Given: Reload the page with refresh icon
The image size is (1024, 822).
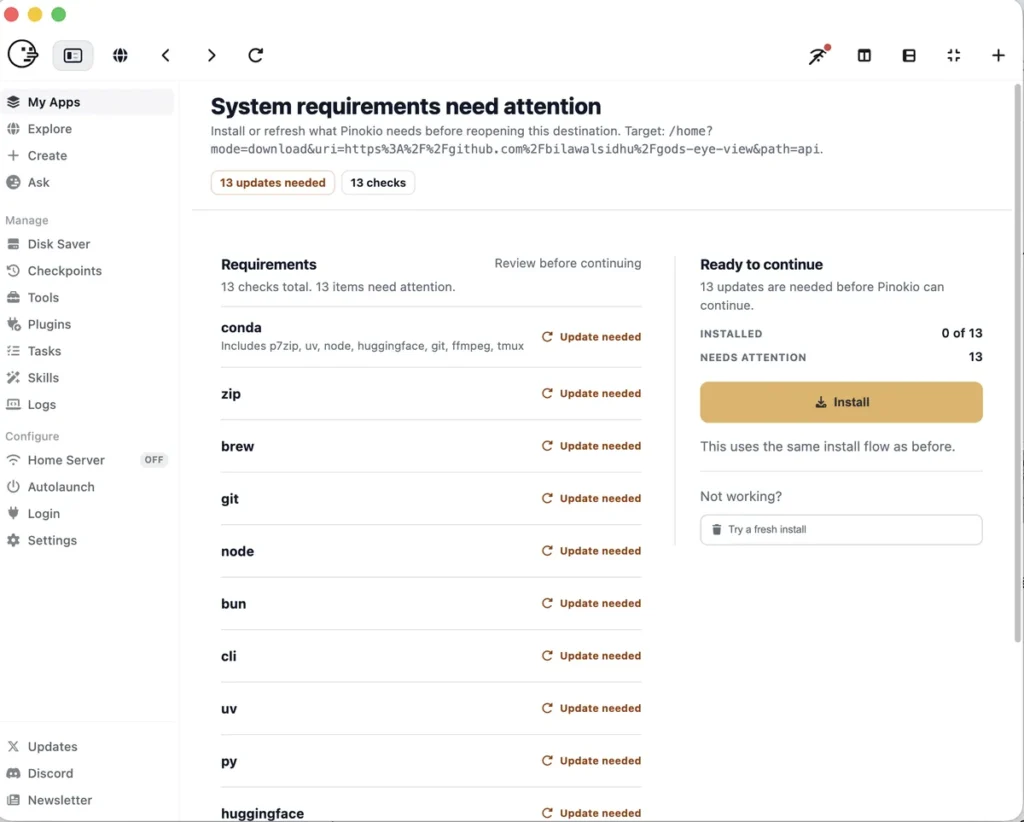Looking at the screenshot, I should [x=255, y=55].
